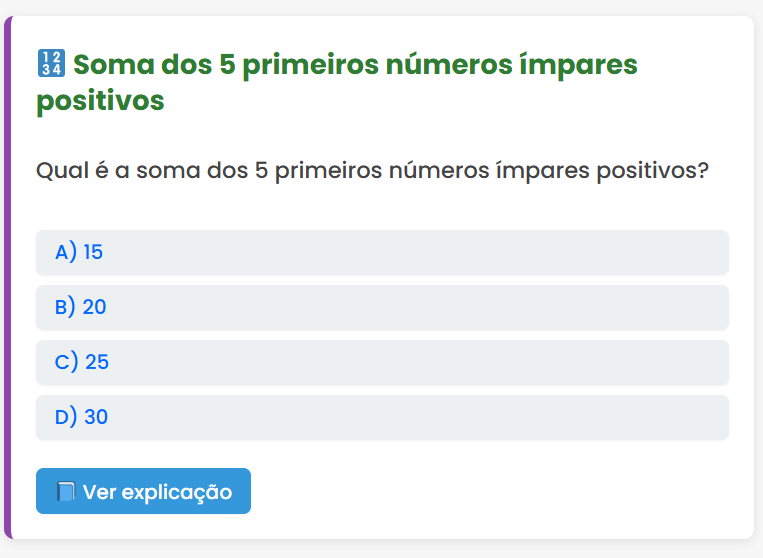Click the word "positivos" in the green heading
This screenshot has height=558, width=763.
(100, 101)
